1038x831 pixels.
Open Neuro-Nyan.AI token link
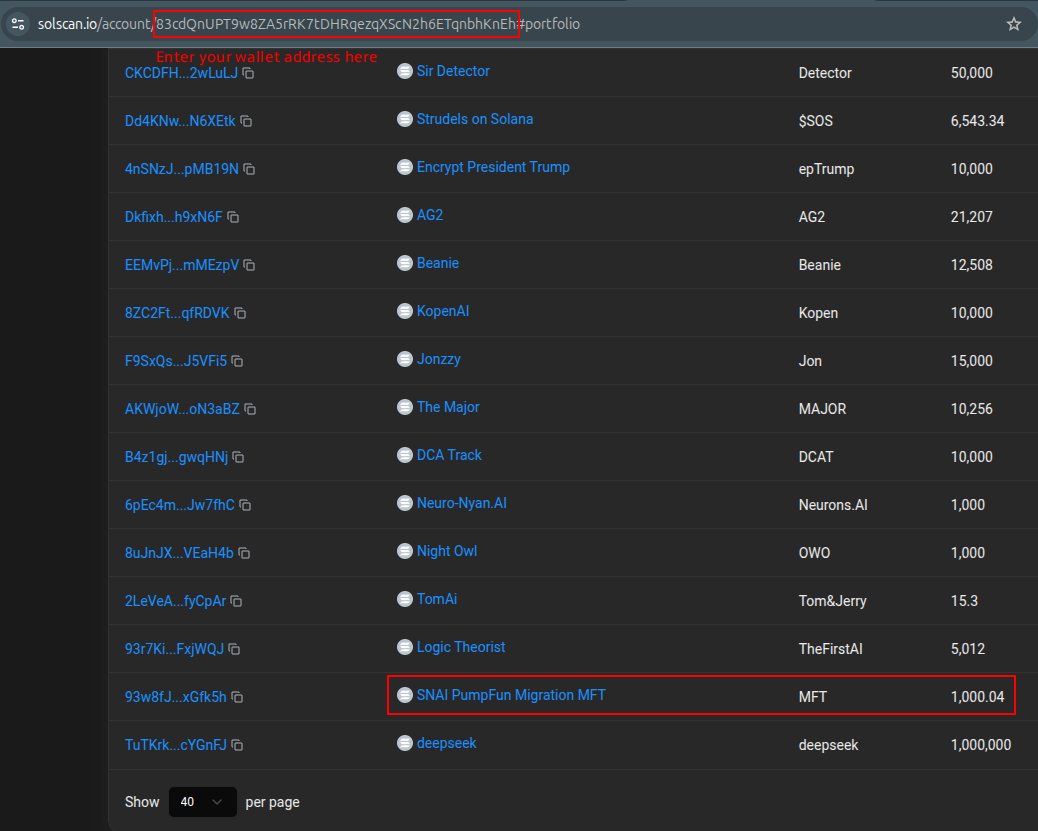pos(461,503)
